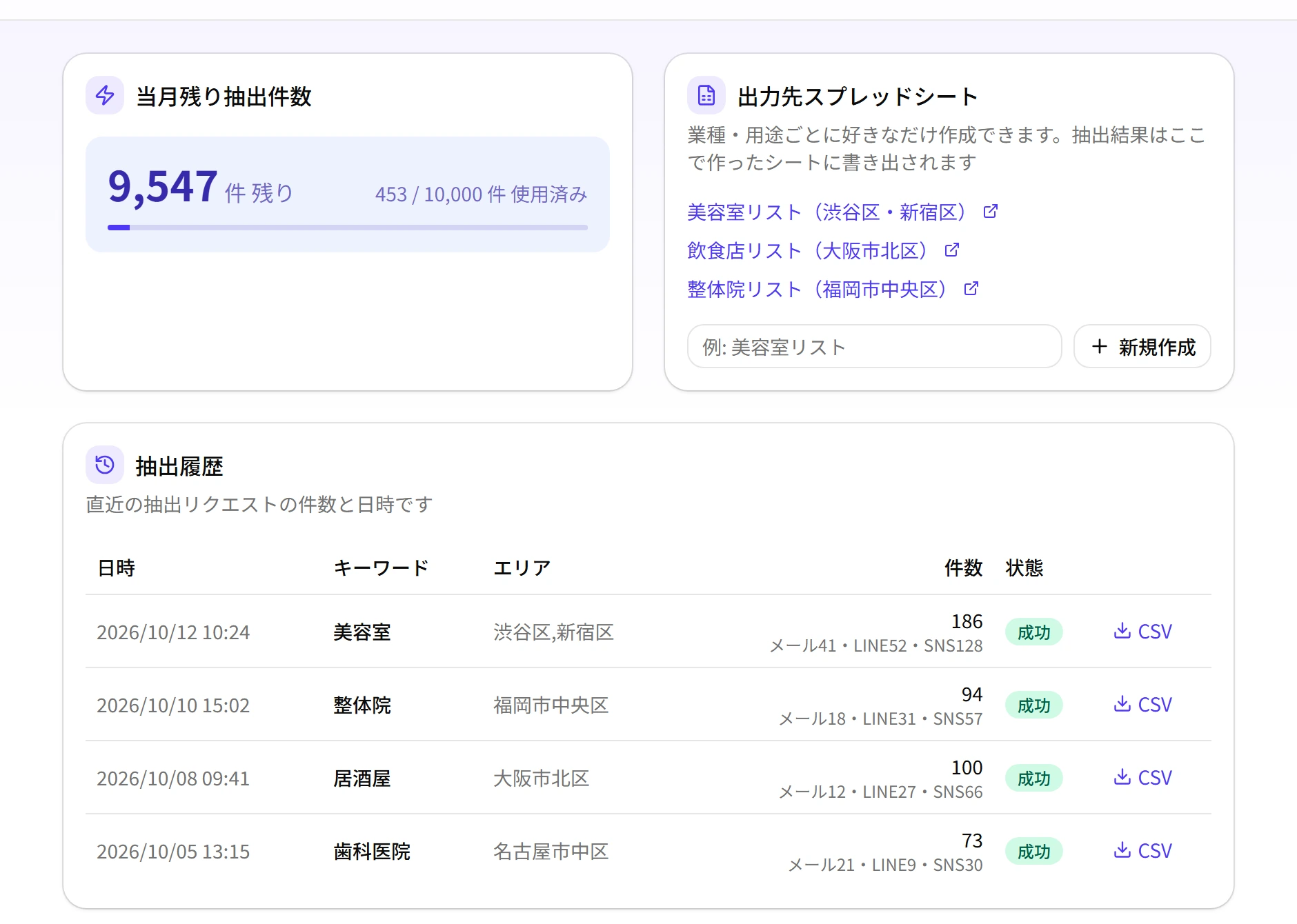This screenshot has height=924, width=1297.
Task: Open external link icon for 整体院リスト（福岡市中央区）
Action: point(971,288)
